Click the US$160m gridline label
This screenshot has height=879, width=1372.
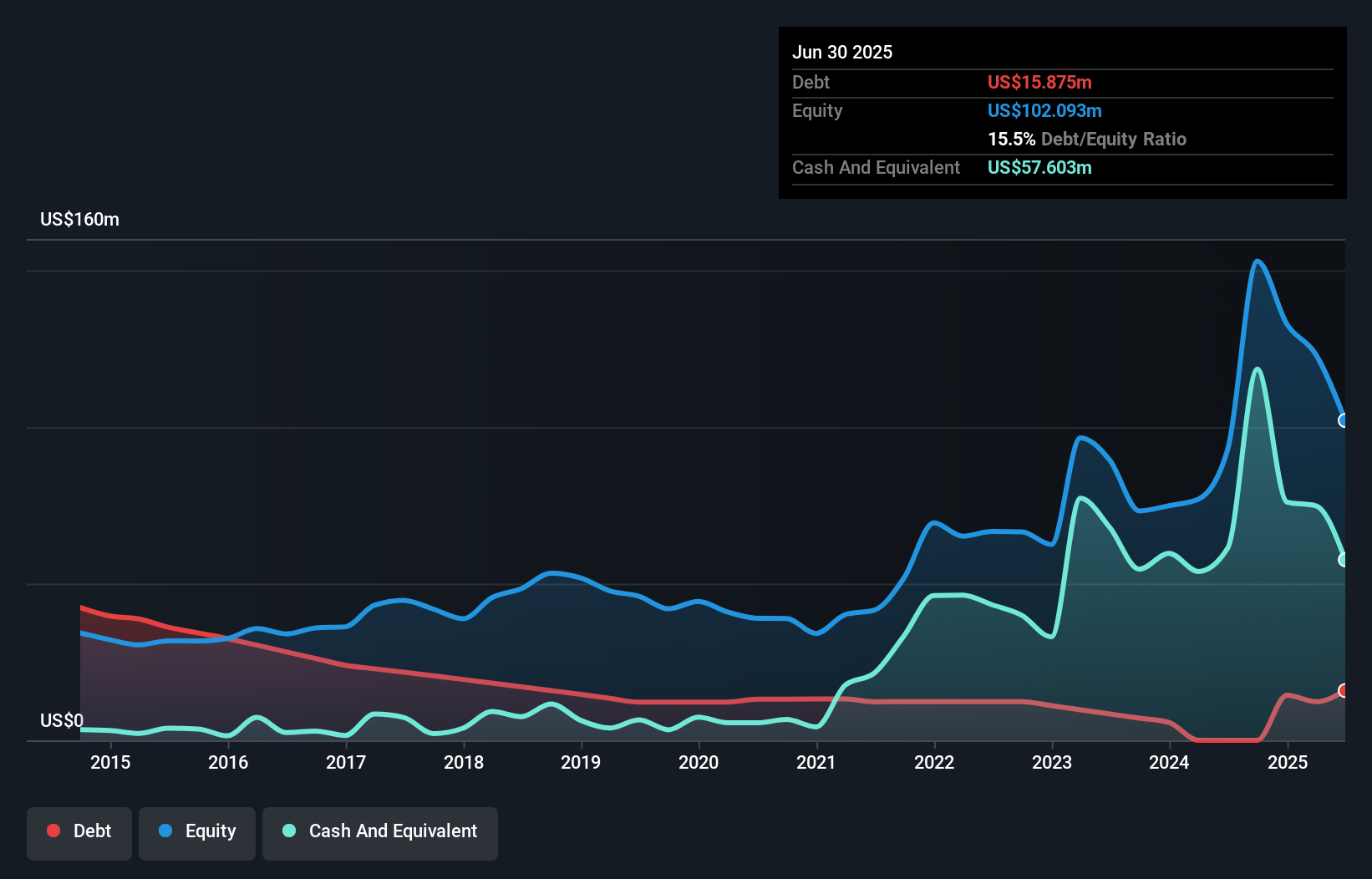[x=79, y=219]
